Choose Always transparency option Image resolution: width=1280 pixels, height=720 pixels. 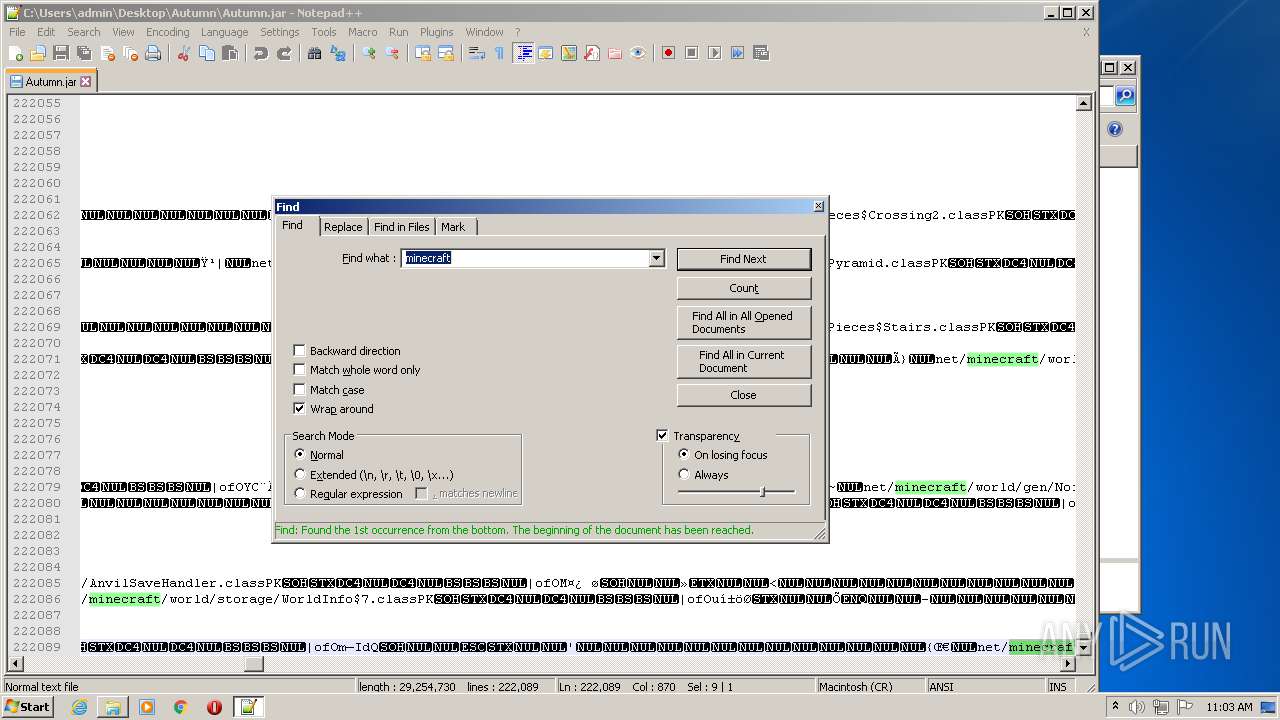(684, 475)
